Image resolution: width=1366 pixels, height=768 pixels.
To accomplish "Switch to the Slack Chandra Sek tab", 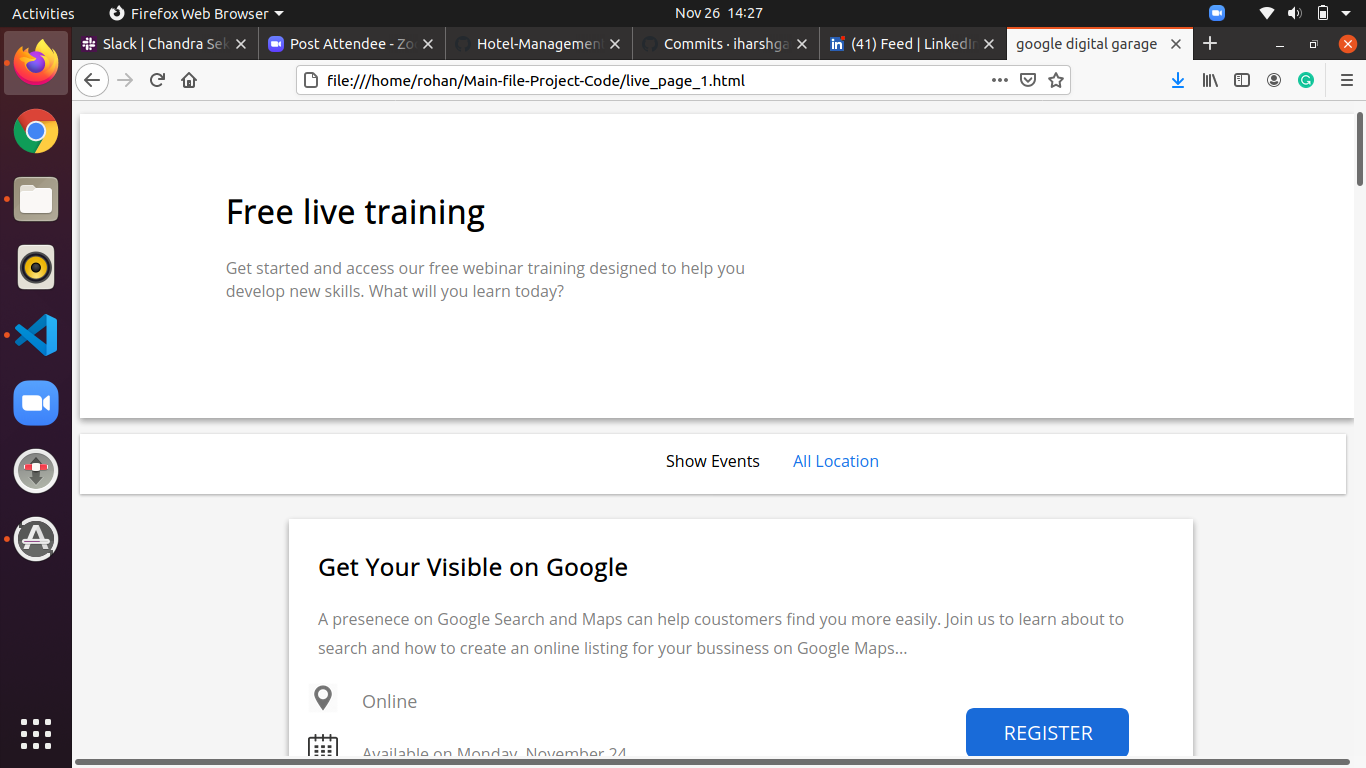I will (165, 44).
